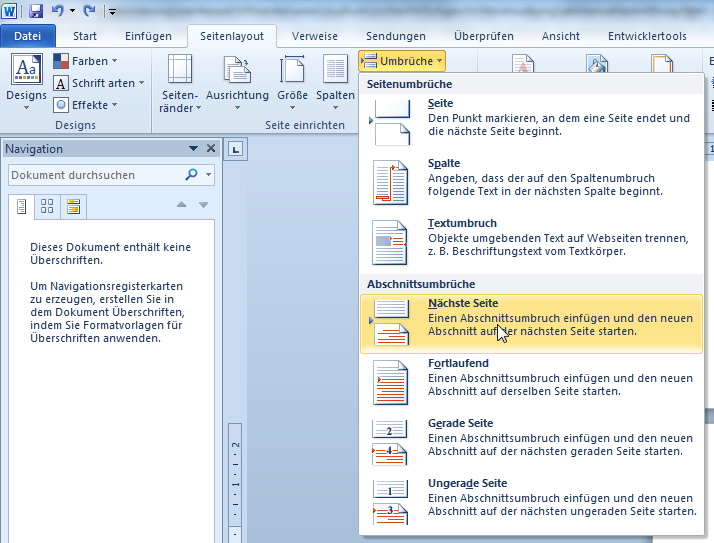The width and height of the screenshot is (714, 543).
Task: Close the Navigation pane
Action: tap(211, 149)
